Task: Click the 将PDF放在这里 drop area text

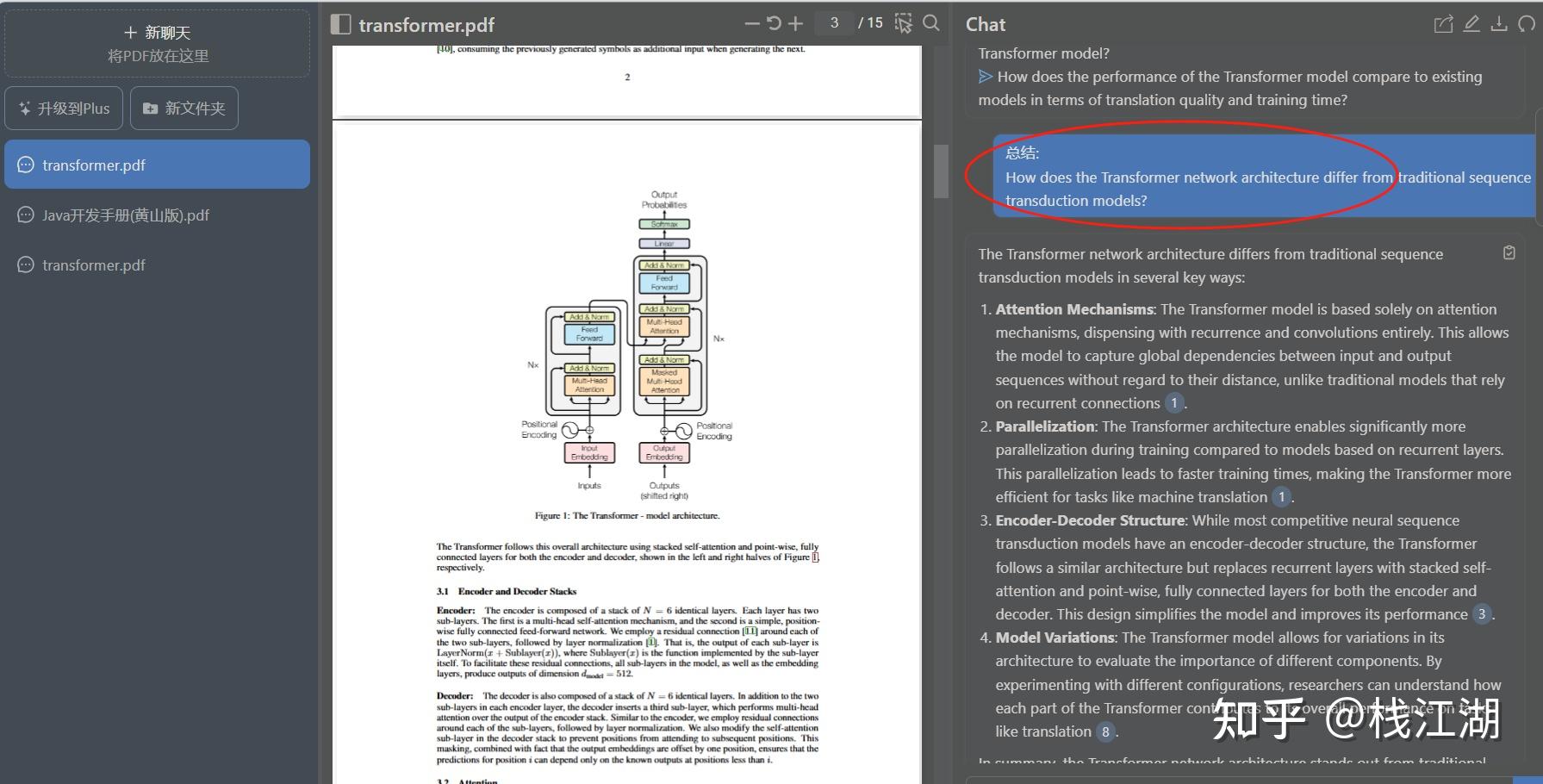Action: pos(158,56)
